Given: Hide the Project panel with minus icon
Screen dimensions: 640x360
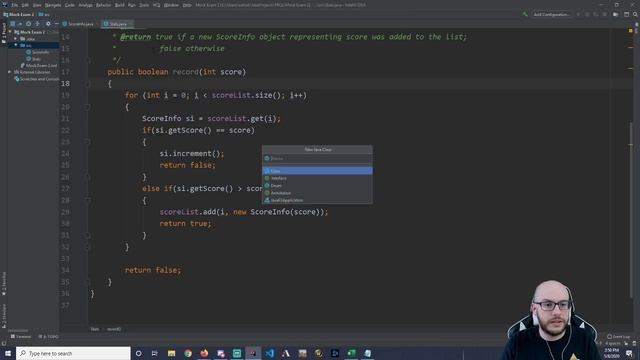Looking at the screenshot, I should point(57,24).
